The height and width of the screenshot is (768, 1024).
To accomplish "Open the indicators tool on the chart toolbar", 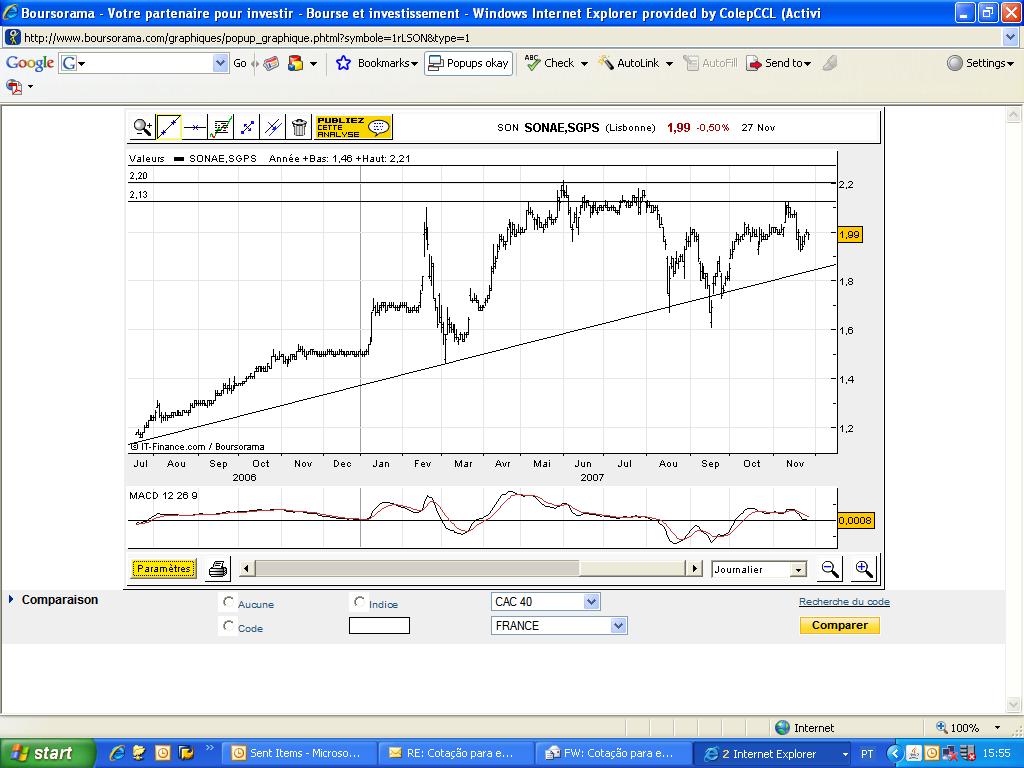I will (x=220, y=126).
